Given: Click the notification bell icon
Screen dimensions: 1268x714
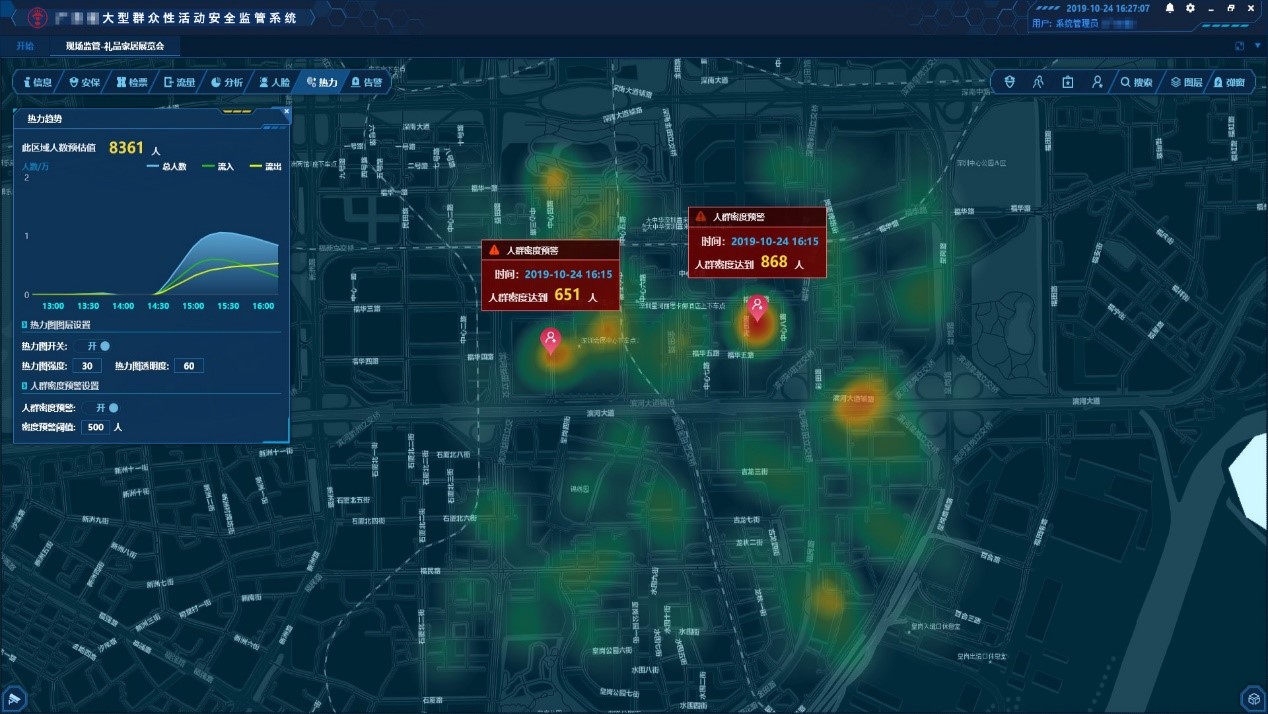Looking at the screenshot, I should [x=1170, y=8].
